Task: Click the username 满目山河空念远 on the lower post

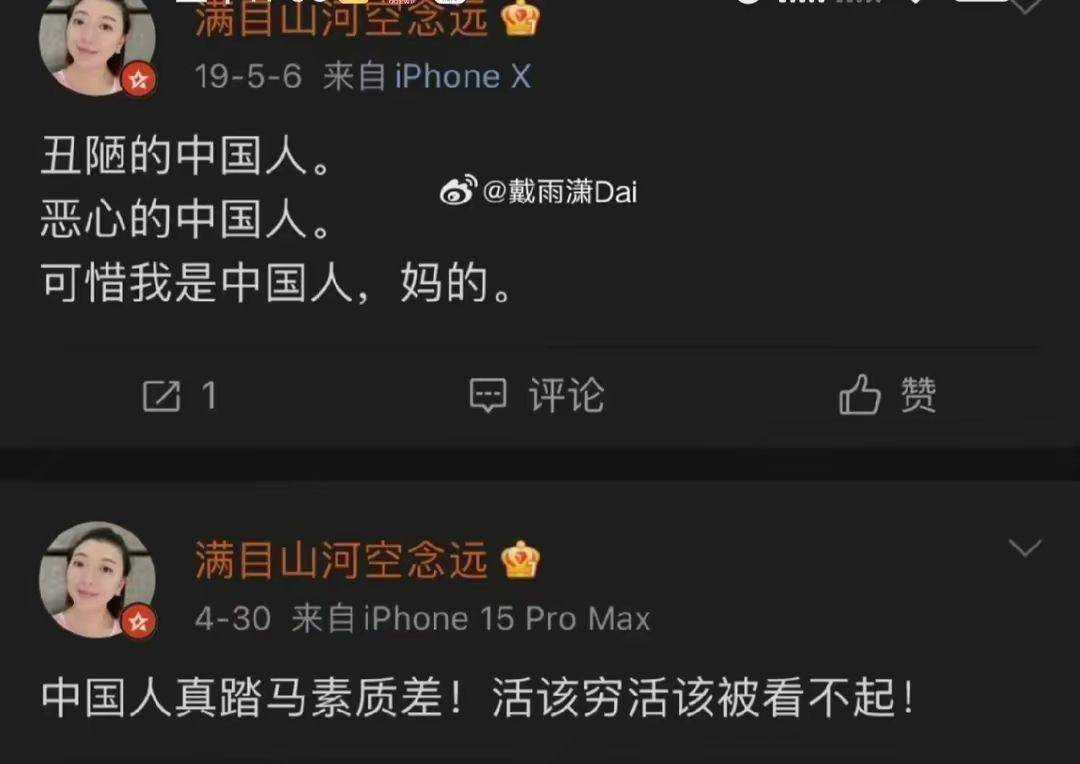Action: (x=342, y=560)
